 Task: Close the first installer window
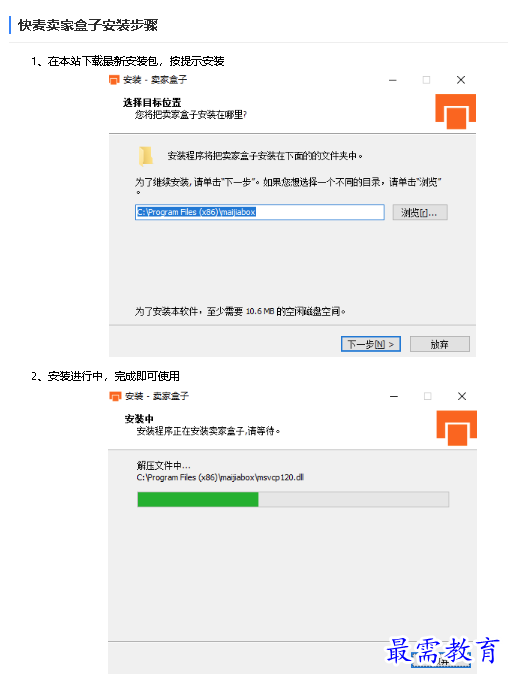click(x=461, y=80)
